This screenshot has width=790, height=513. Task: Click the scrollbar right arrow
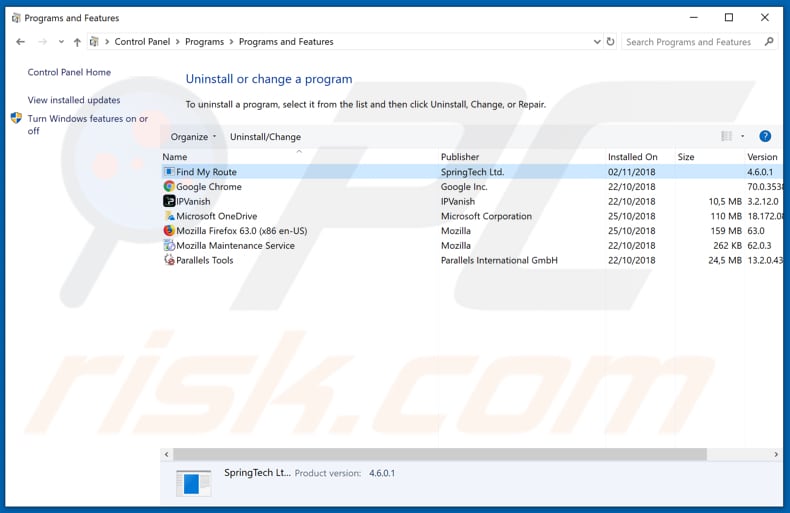(x=776, y=454)
